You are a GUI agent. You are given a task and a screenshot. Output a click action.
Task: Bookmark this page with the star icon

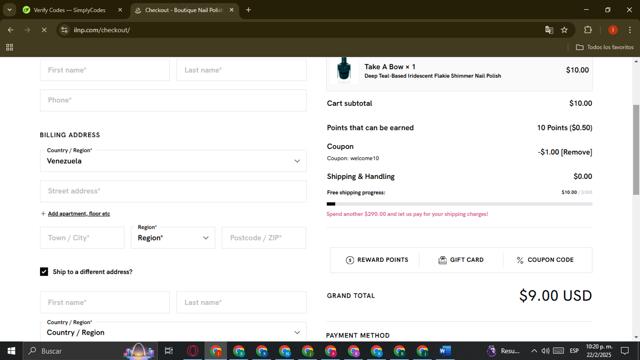coord(564,30)
